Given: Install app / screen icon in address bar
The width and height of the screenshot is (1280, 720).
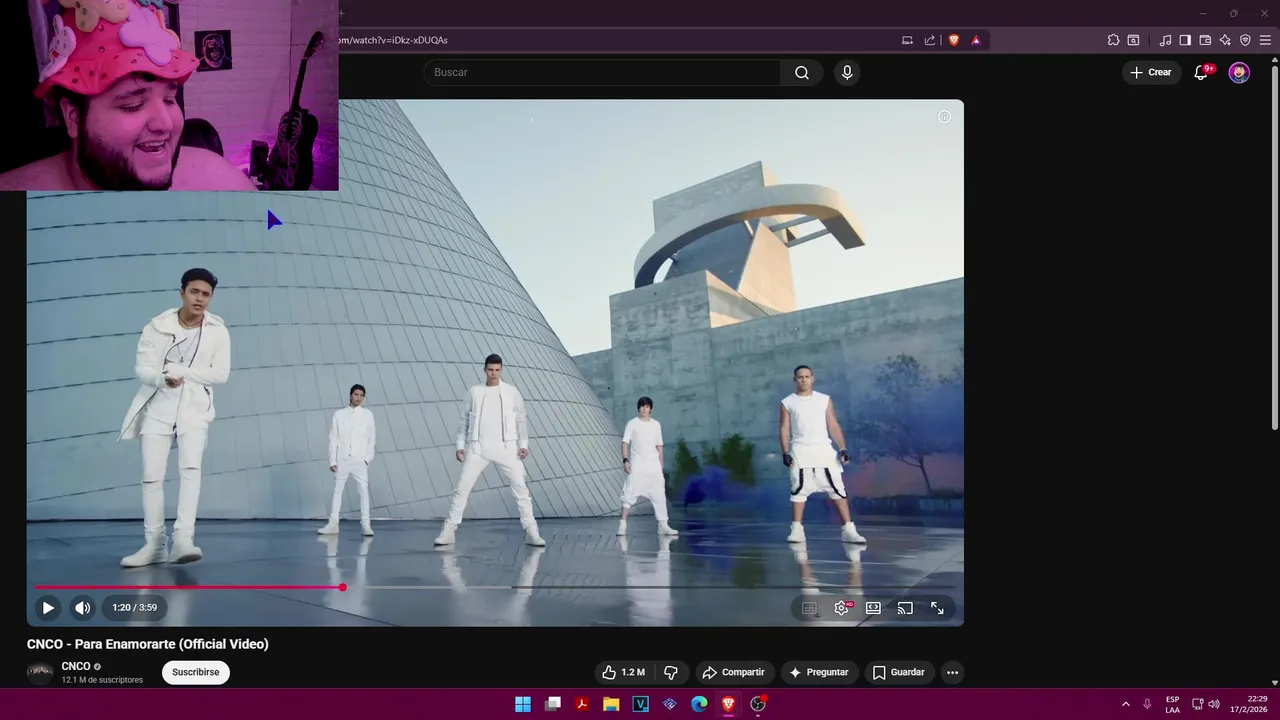Looking at the screenshot, I should click(x=907, y=40).
